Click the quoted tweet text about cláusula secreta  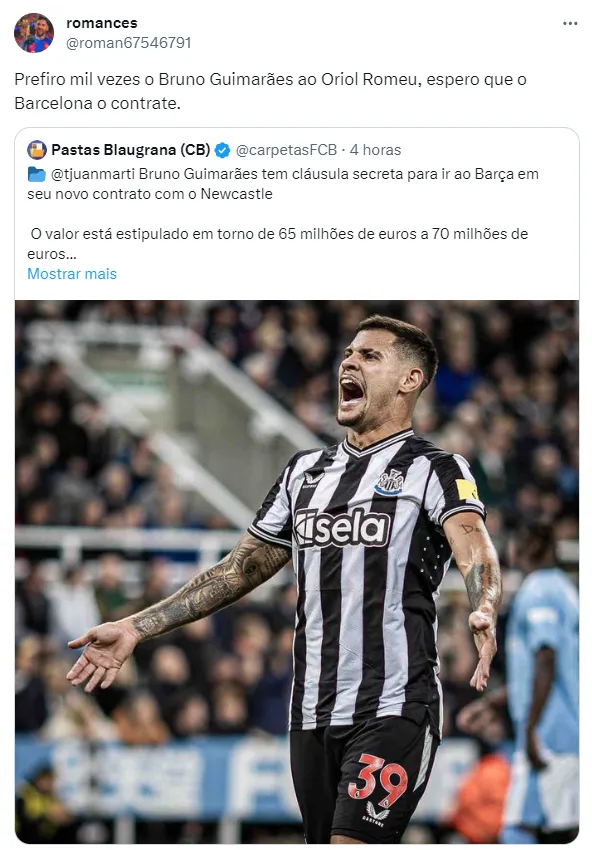283,184
